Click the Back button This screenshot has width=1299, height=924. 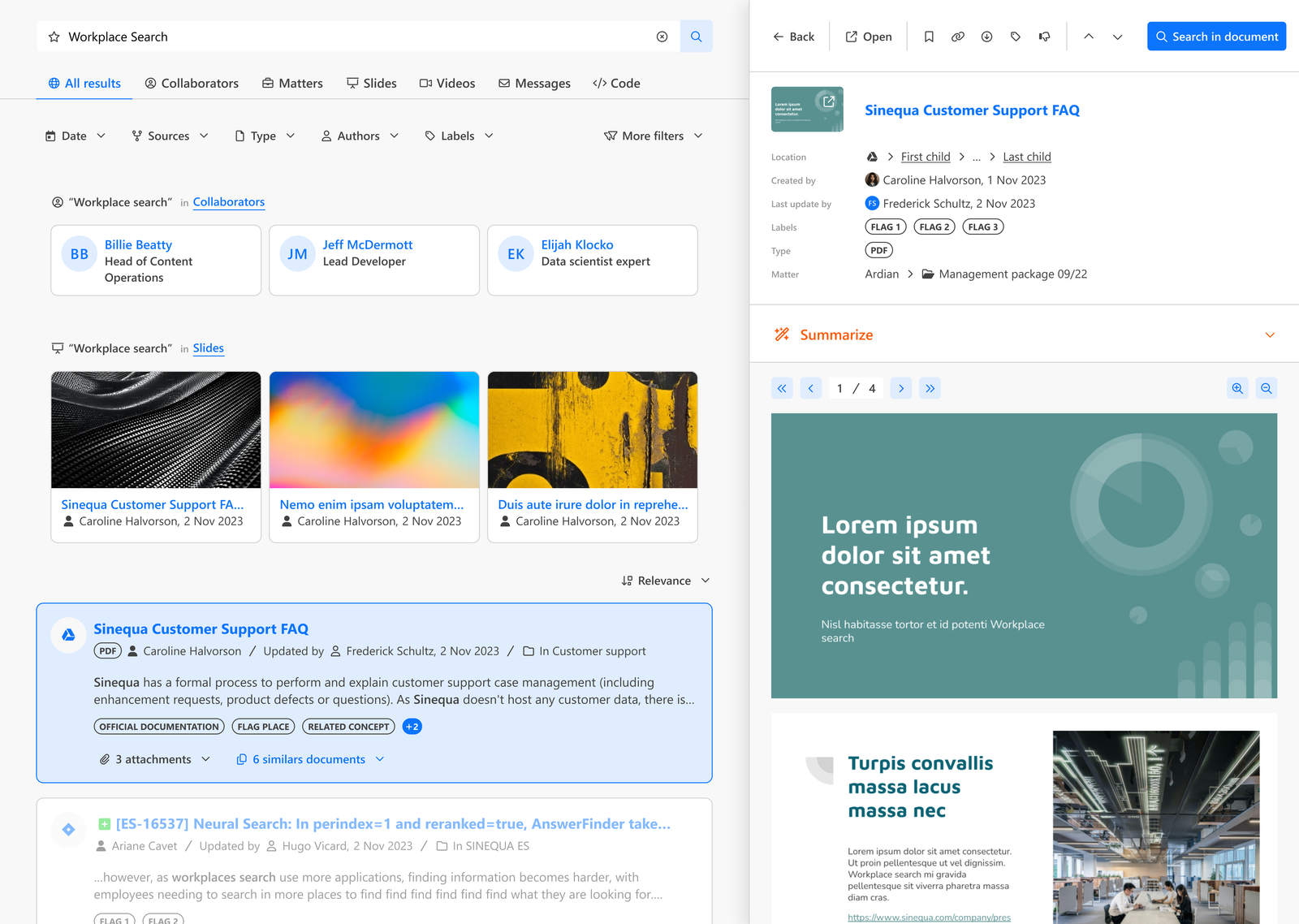pyautogui.click(x=793, y=37)
